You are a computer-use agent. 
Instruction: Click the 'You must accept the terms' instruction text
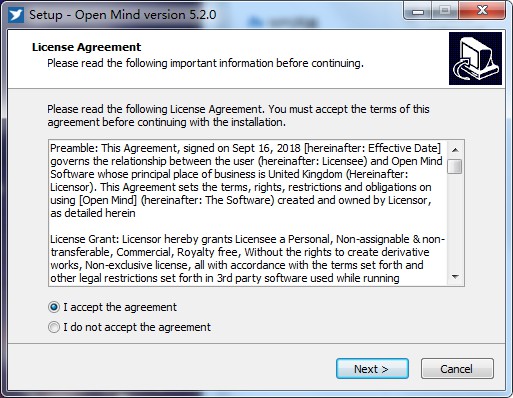click(349, 109)
